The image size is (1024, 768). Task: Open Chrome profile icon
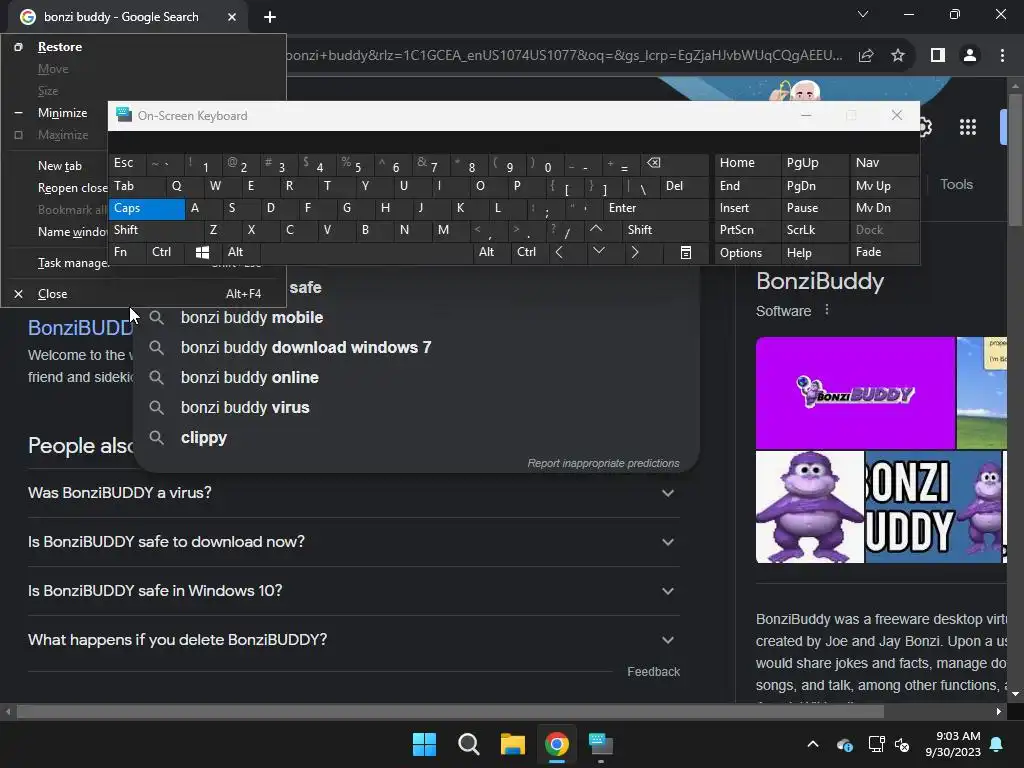[970, 56]
